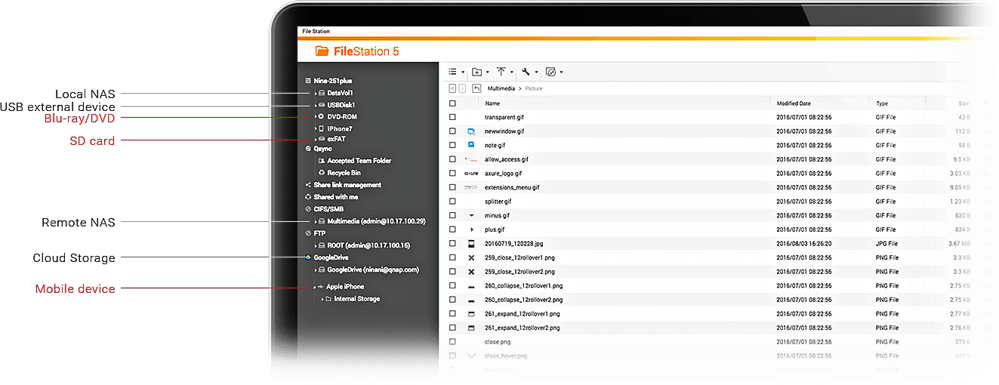The height and width of the screenshot is (385, 999).
Task: Select Nina-251plus in the sidebar
Action: (x=333, y=81)
